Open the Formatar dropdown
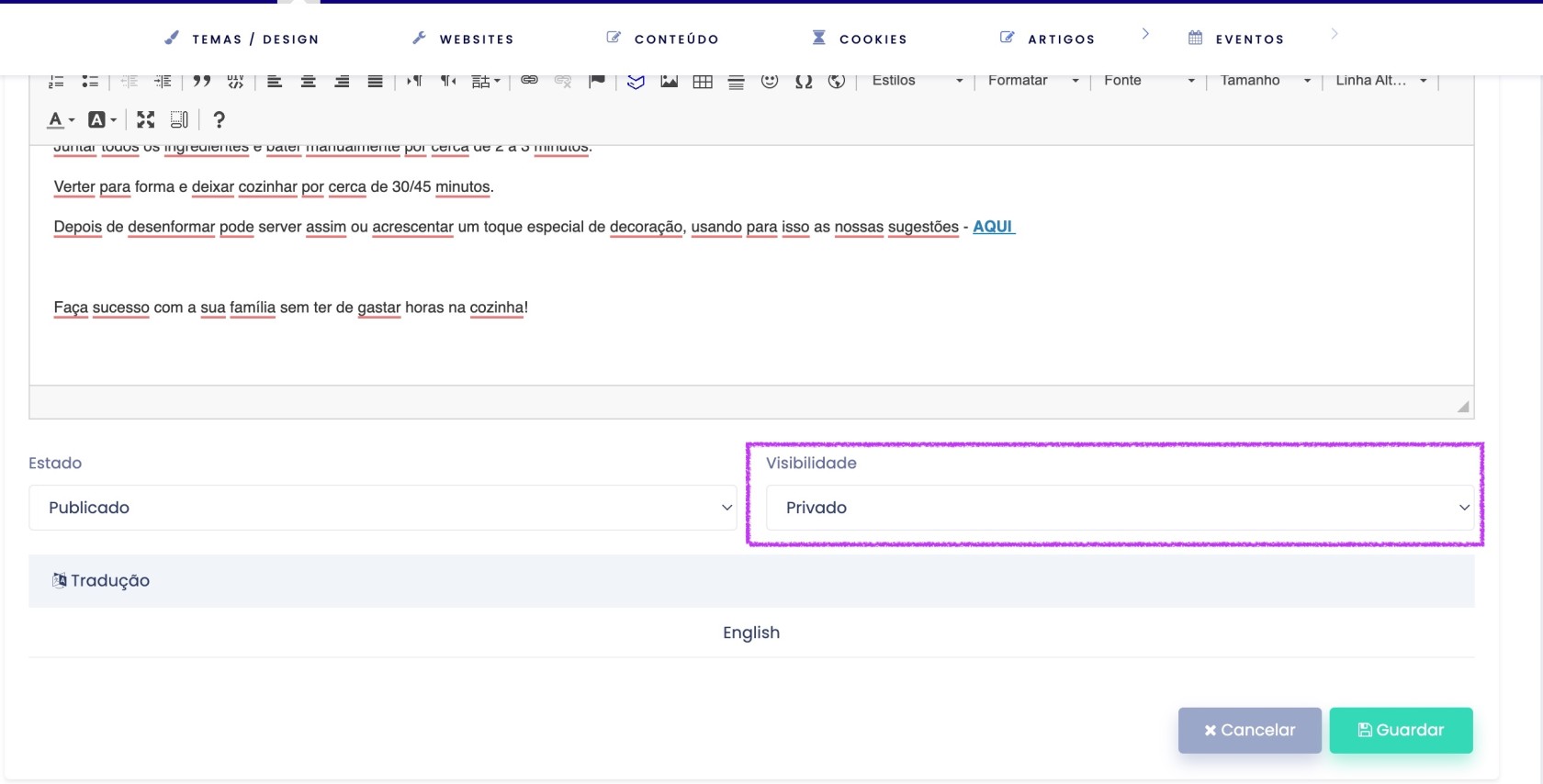The width and height of the screenshot is (1543, 784). coord(1032,81)
